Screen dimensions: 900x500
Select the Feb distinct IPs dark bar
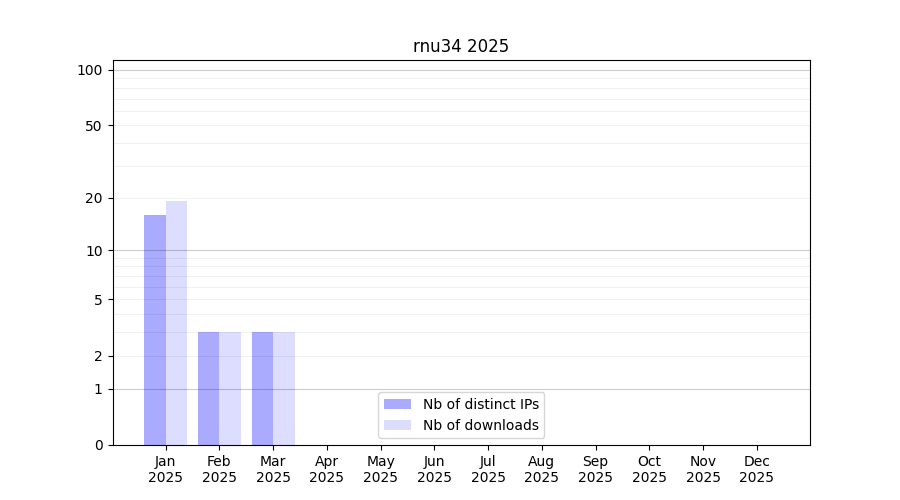point(208,388)
